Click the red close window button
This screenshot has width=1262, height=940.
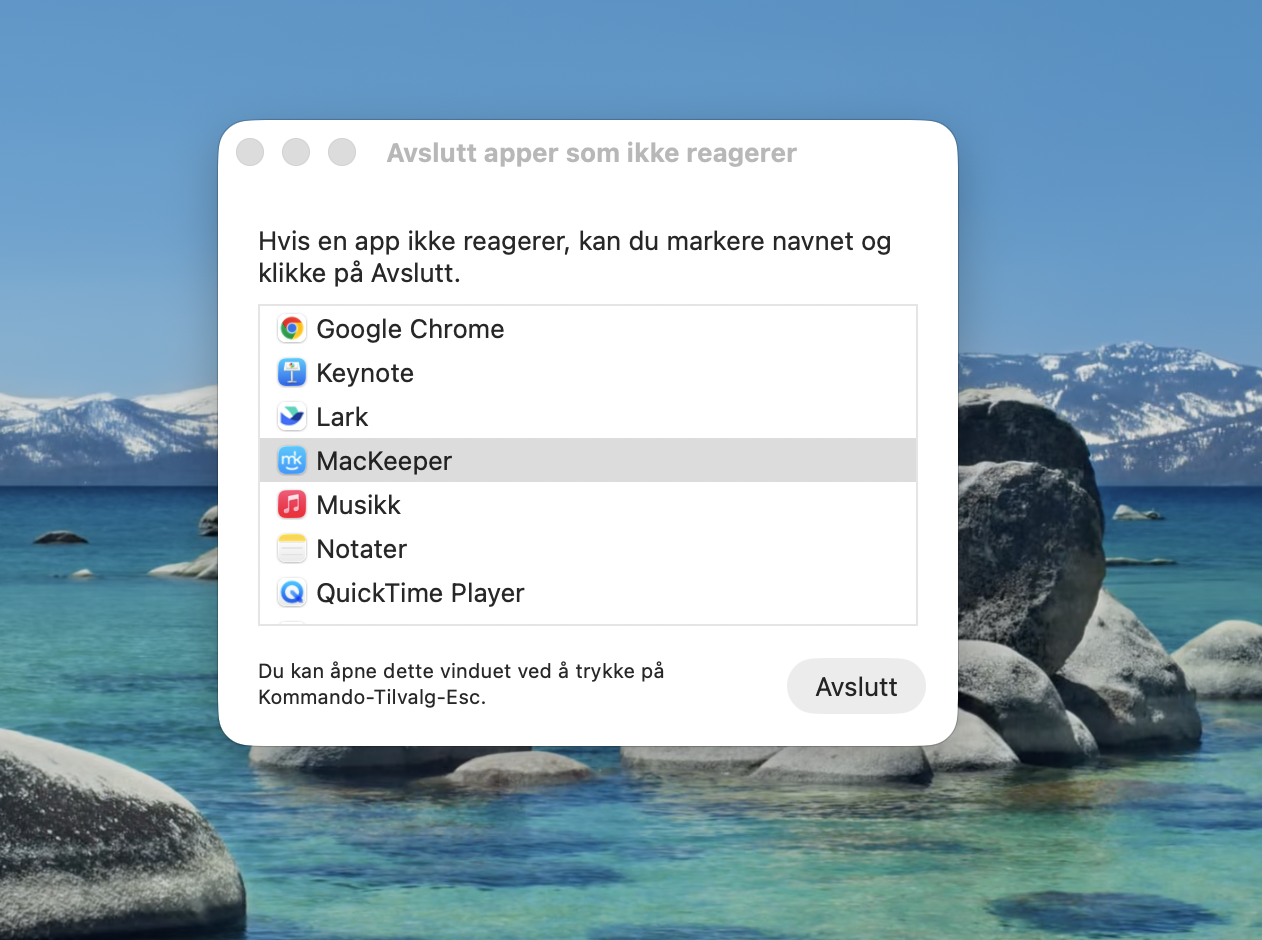(250, 153)
